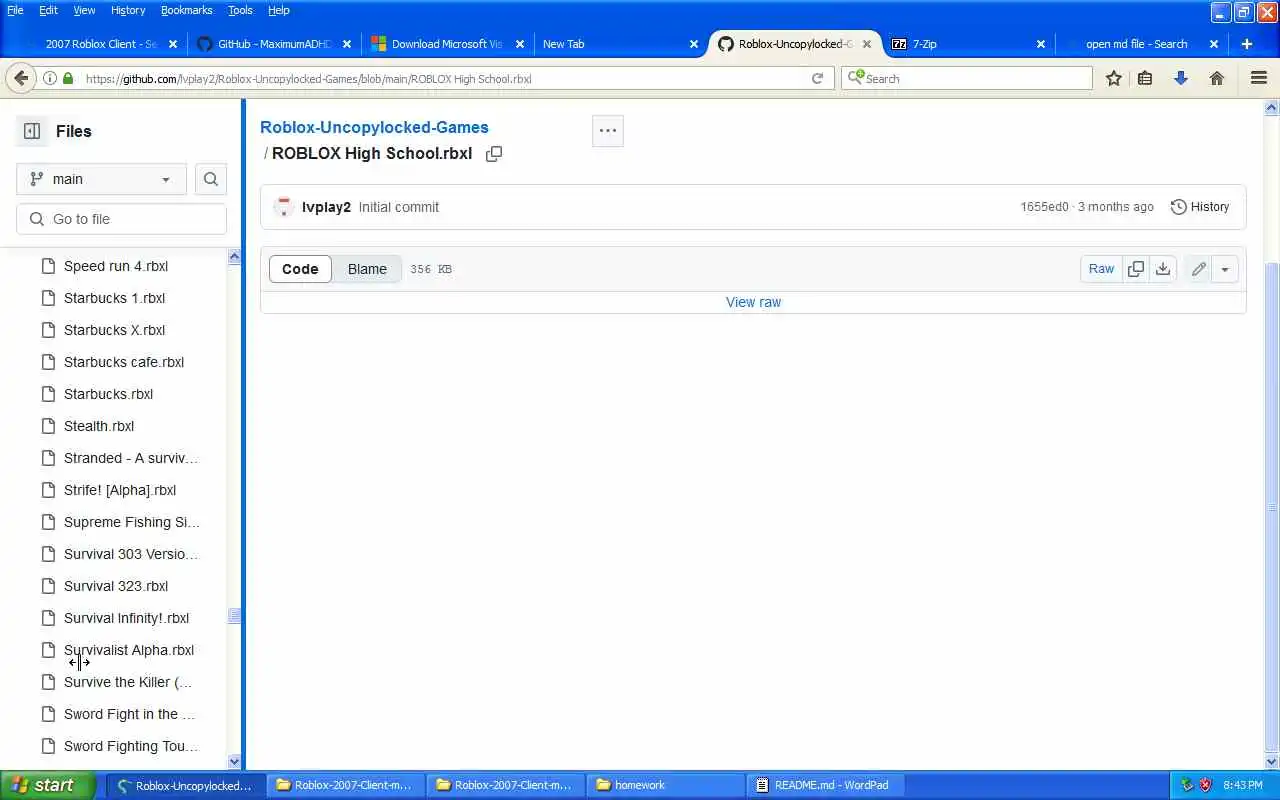Download raw file icon
Viewport: 1280px width, 800px height.
coord(1163,269)
